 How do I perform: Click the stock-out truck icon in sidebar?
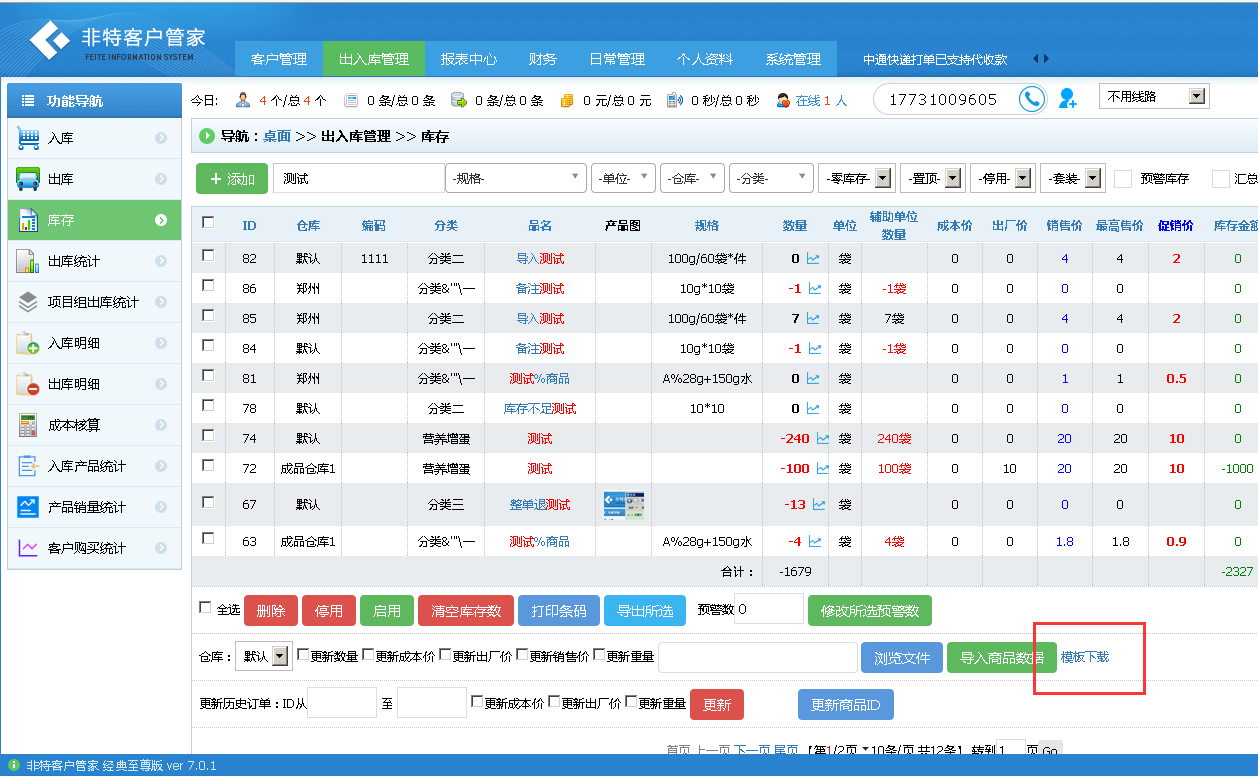coord(28,179)
